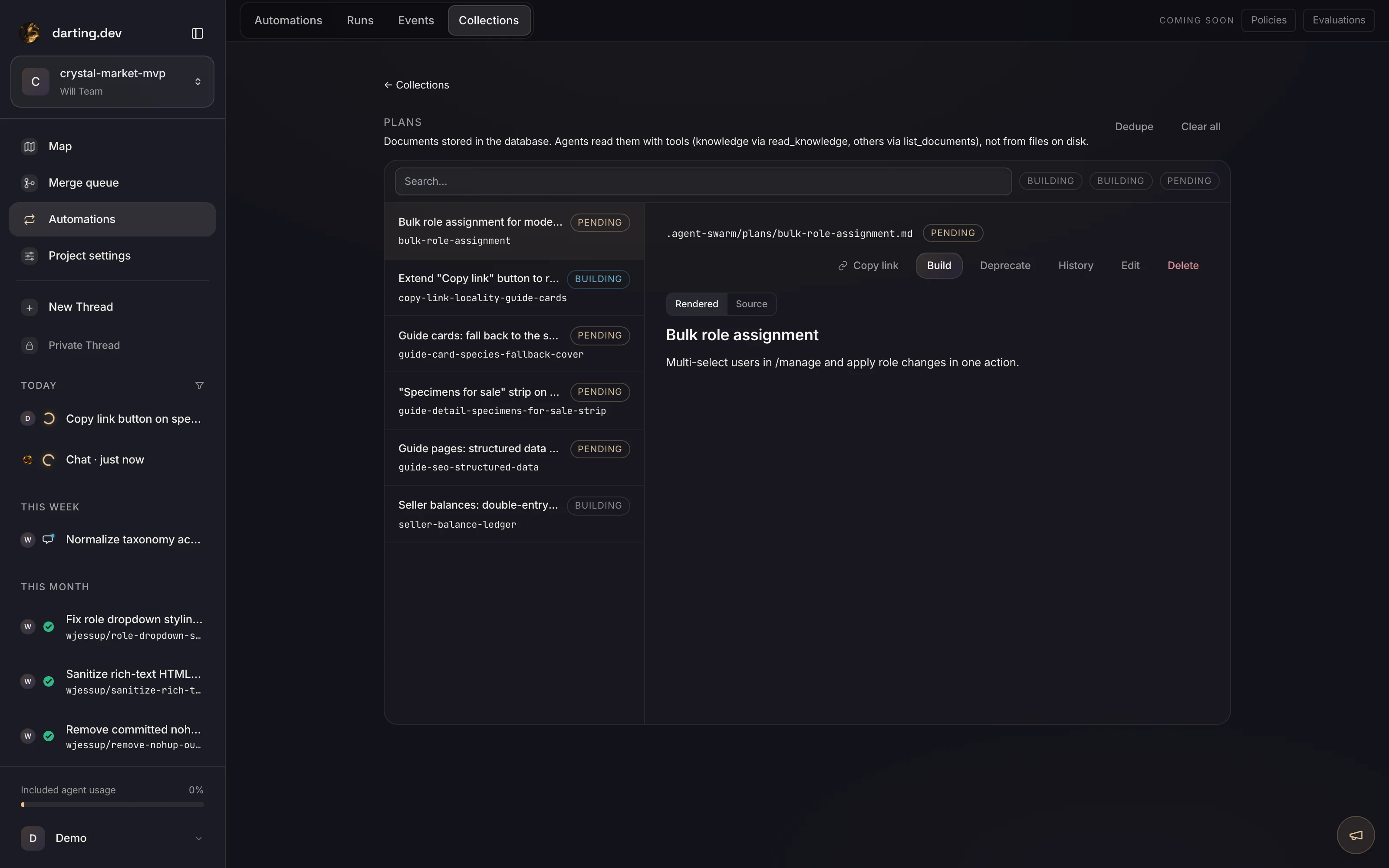Click the Dedupe button
This screenshot has width=1389, height=868.
[1134, 127]
